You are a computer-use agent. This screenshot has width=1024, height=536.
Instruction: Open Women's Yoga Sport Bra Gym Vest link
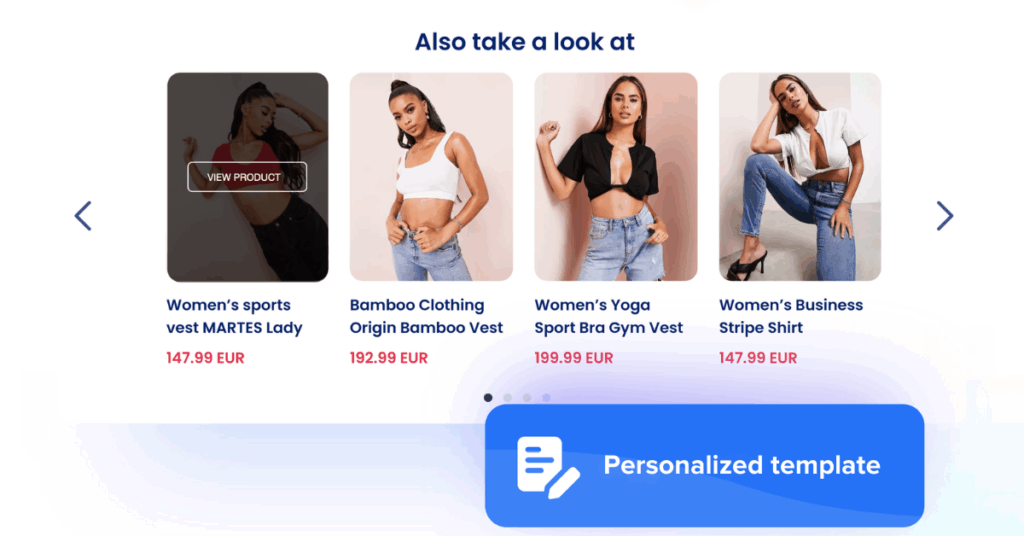pos(609,316)
